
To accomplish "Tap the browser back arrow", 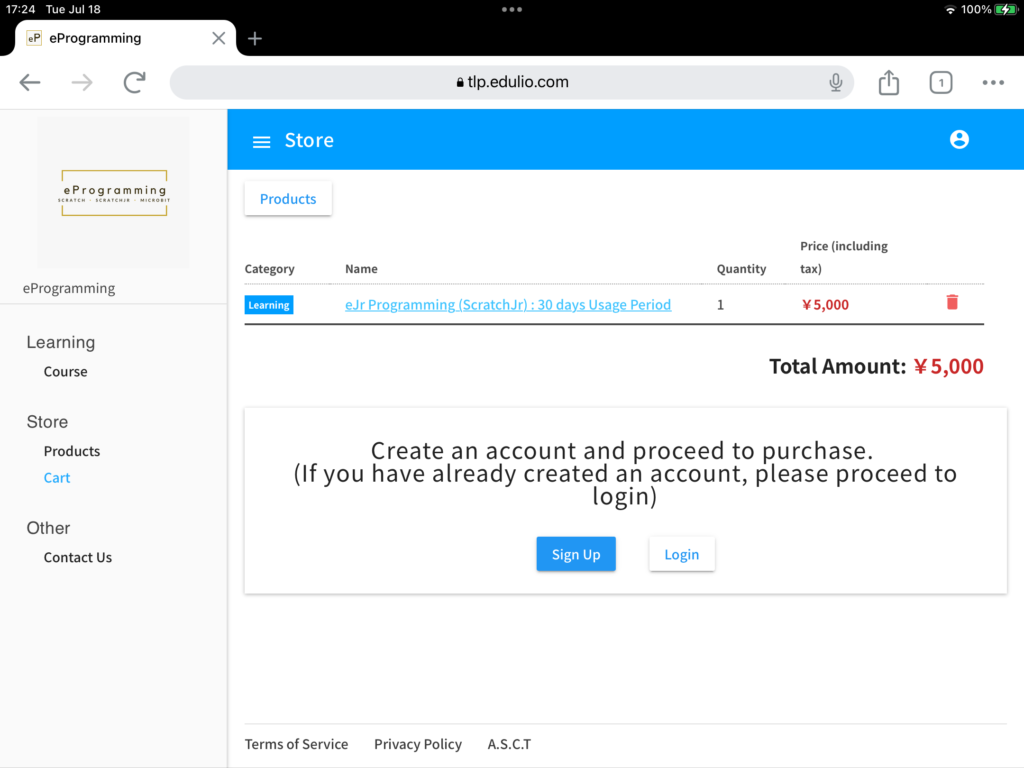I will (30, 83).
